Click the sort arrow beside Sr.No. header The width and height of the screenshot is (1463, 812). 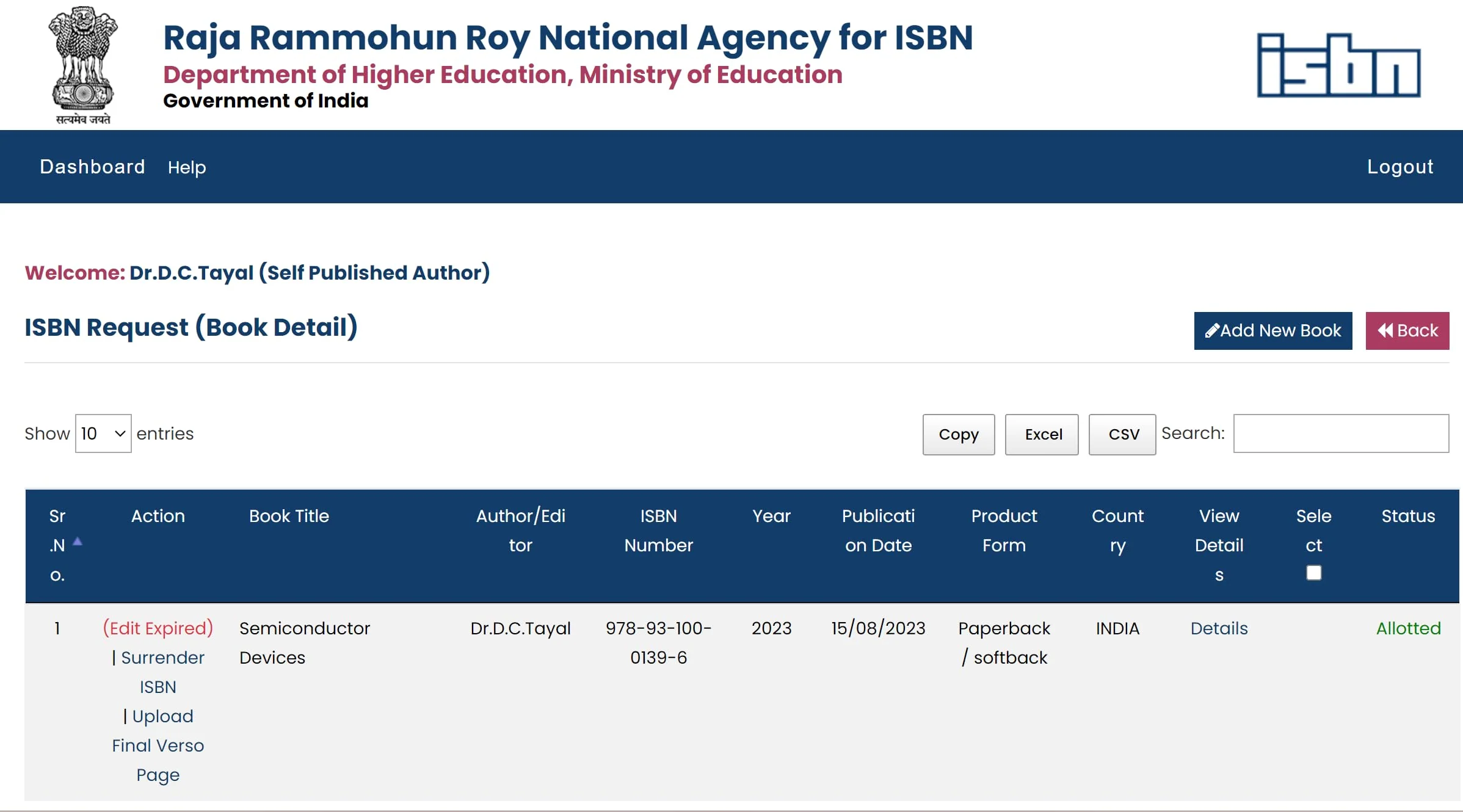click(78, 542)
